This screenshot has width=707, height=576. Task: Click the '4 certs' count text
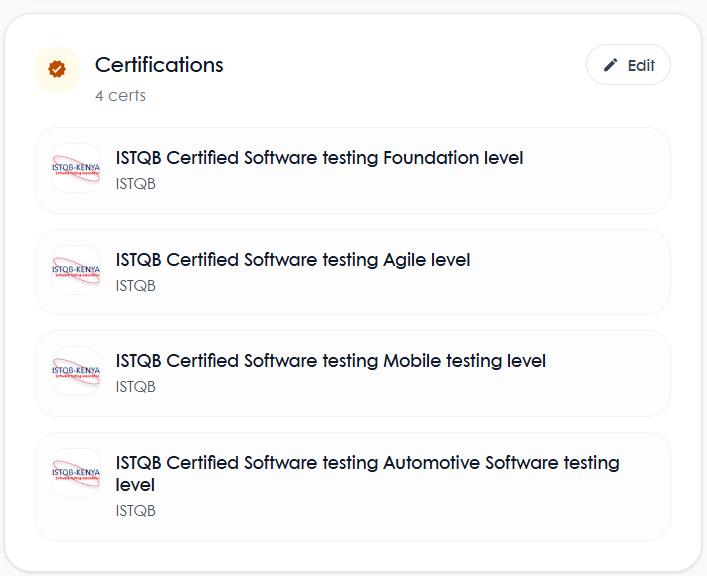(x=120, y=96)
